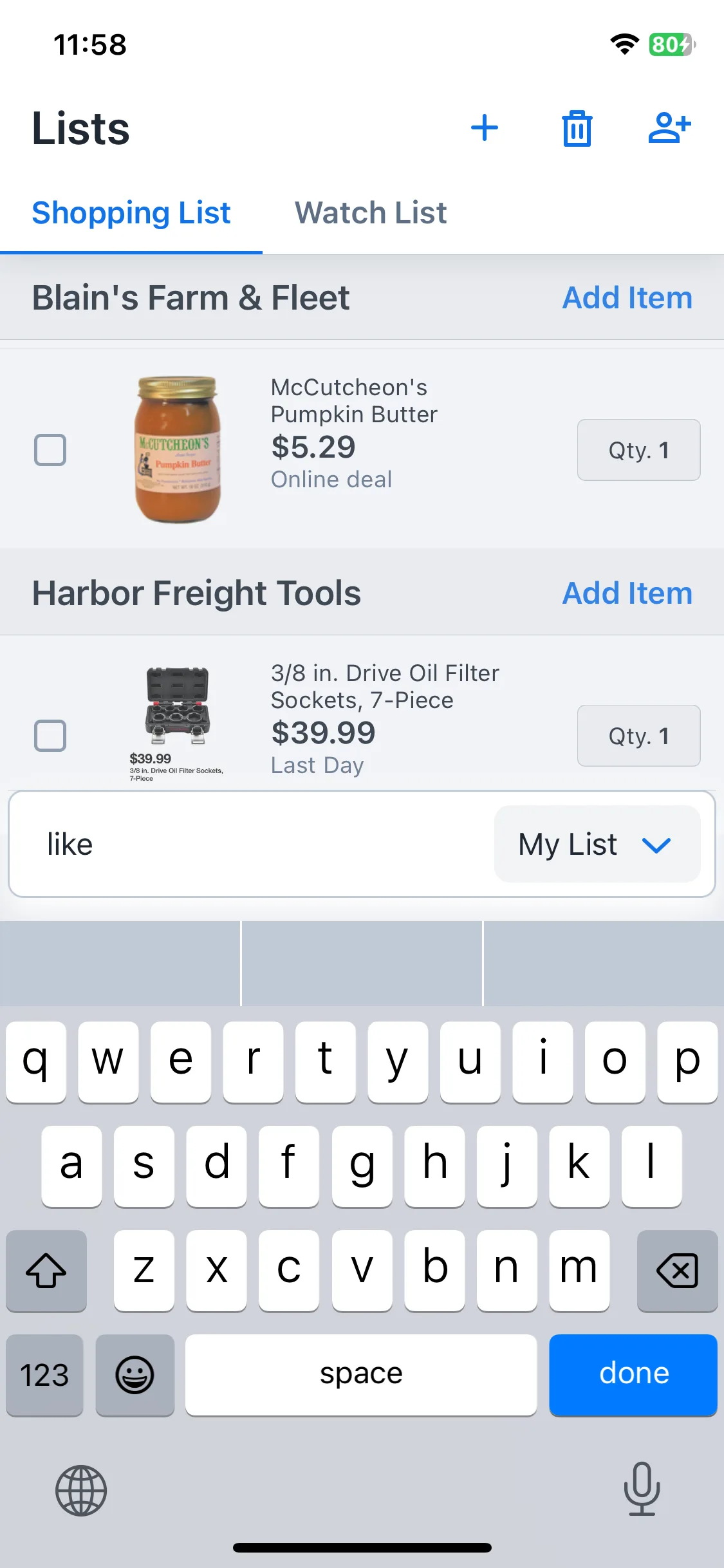Check the McCutcheon's Pumpkin Butter checkbox
The height and width of the screenshot is (1568, 724).
(50, 449)
